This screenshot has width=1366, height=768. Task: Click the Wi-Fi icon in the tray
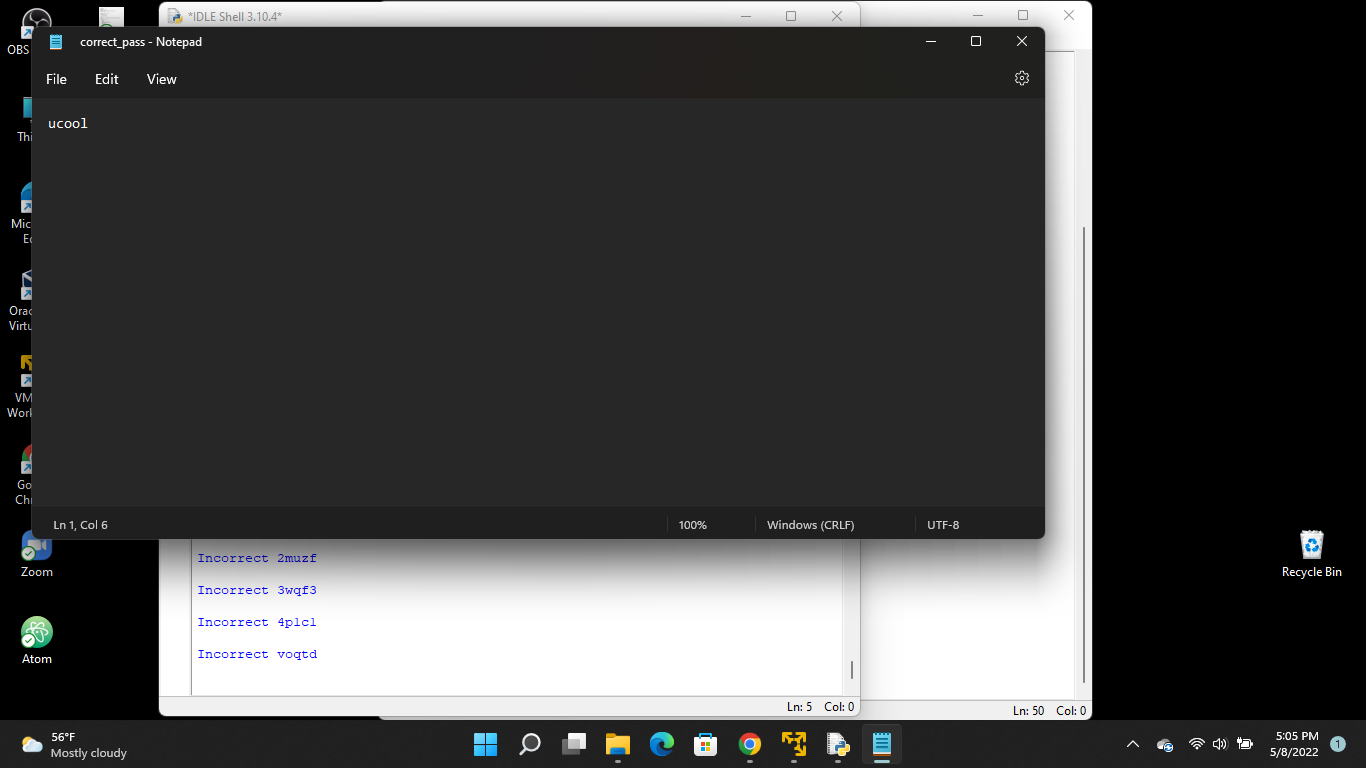pyautogui.click(x=1196, y=744)
